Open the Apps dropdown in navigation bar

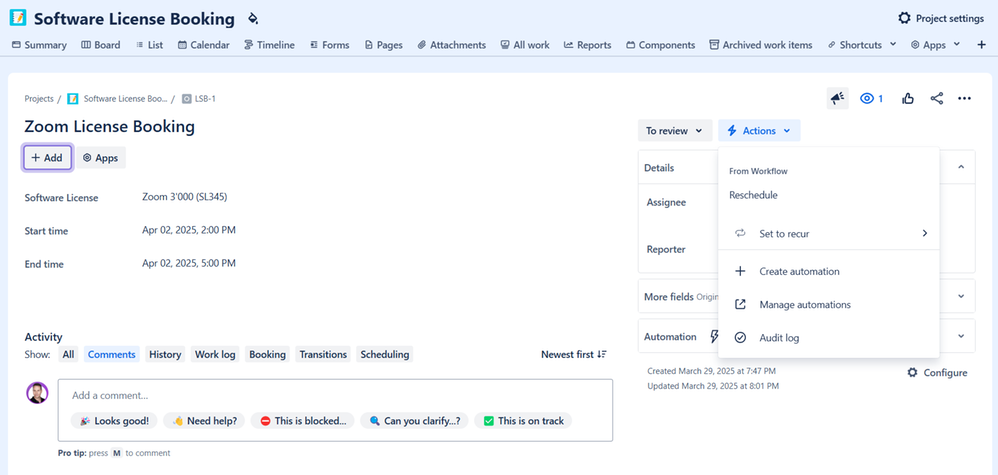[935, 45]
